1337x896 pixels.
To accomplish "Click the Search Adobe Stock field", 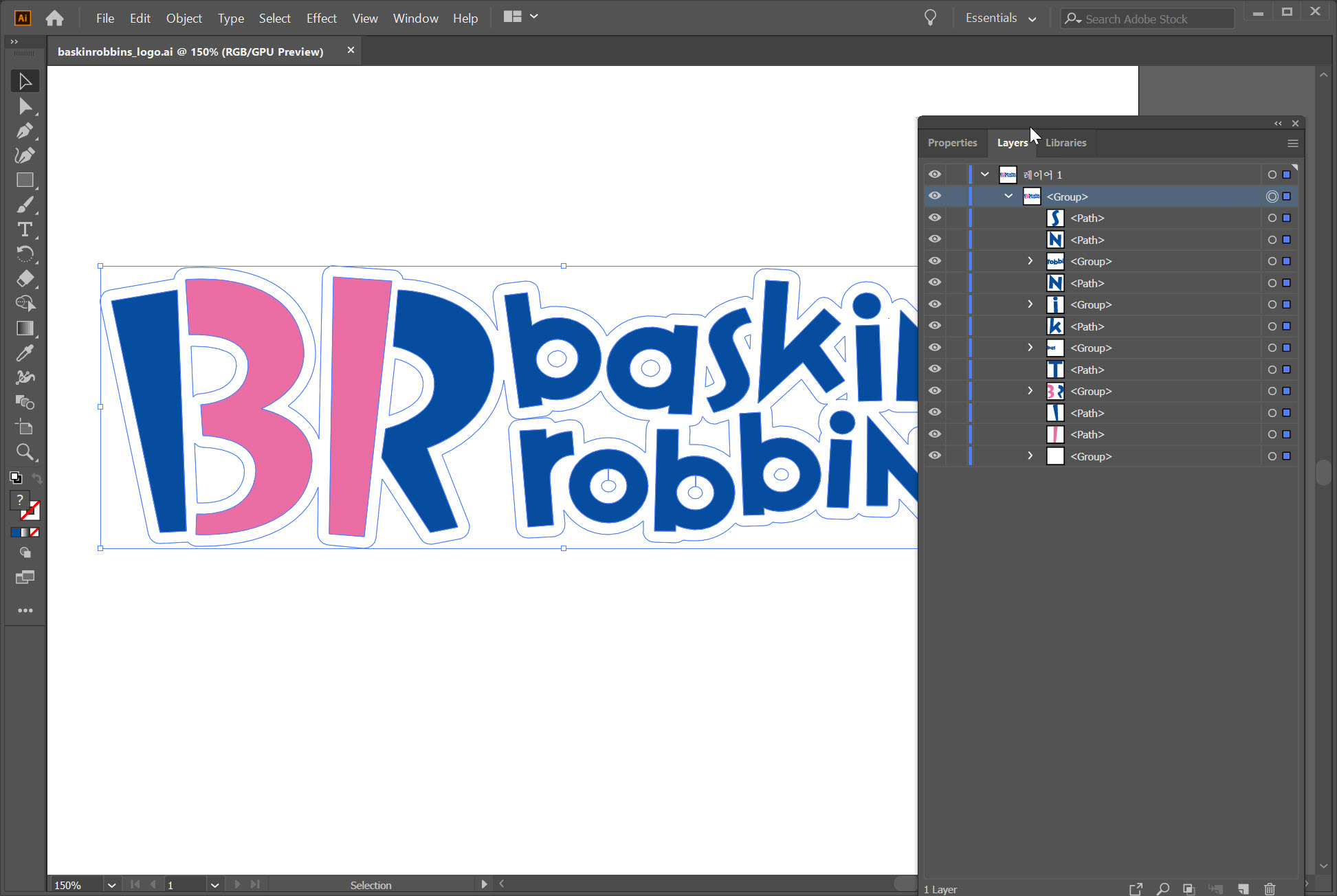I will click(x=1148, y=19).
